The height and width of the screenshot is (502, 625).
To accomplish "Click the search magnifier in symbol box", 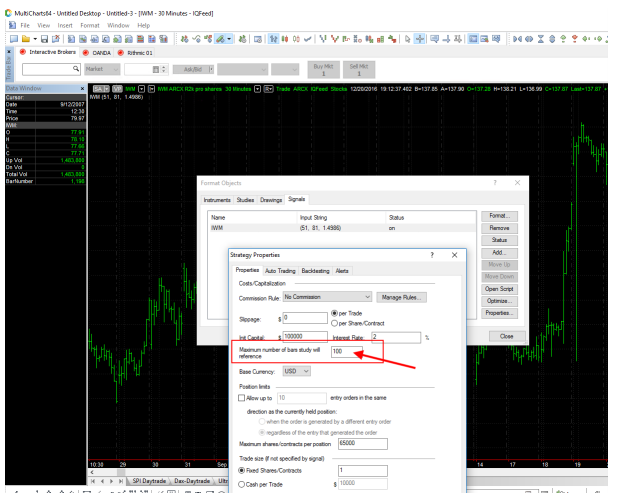I will [x=76, y=69].
